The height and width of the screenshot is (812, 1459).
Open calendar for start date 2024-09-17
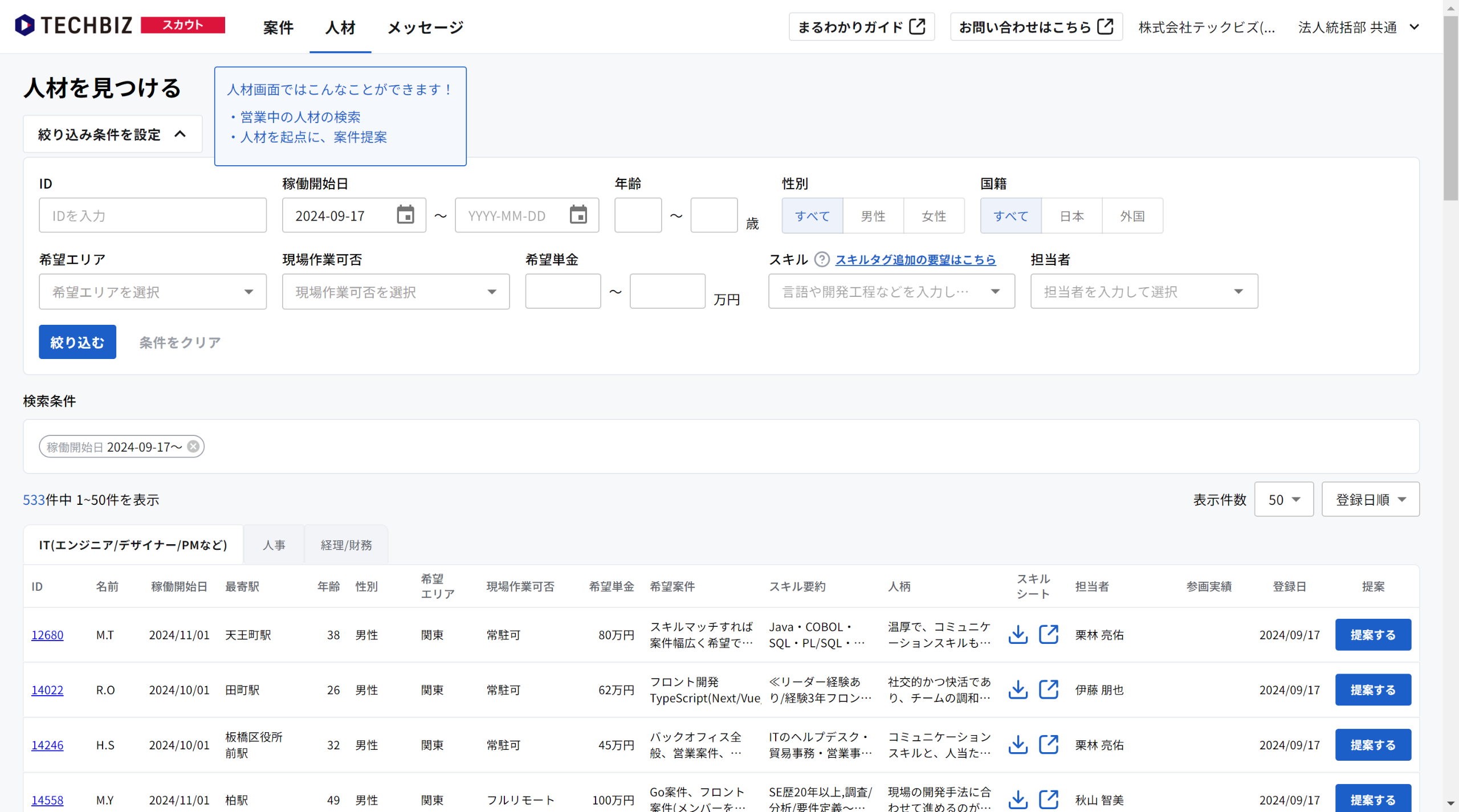tap(405, 215)
